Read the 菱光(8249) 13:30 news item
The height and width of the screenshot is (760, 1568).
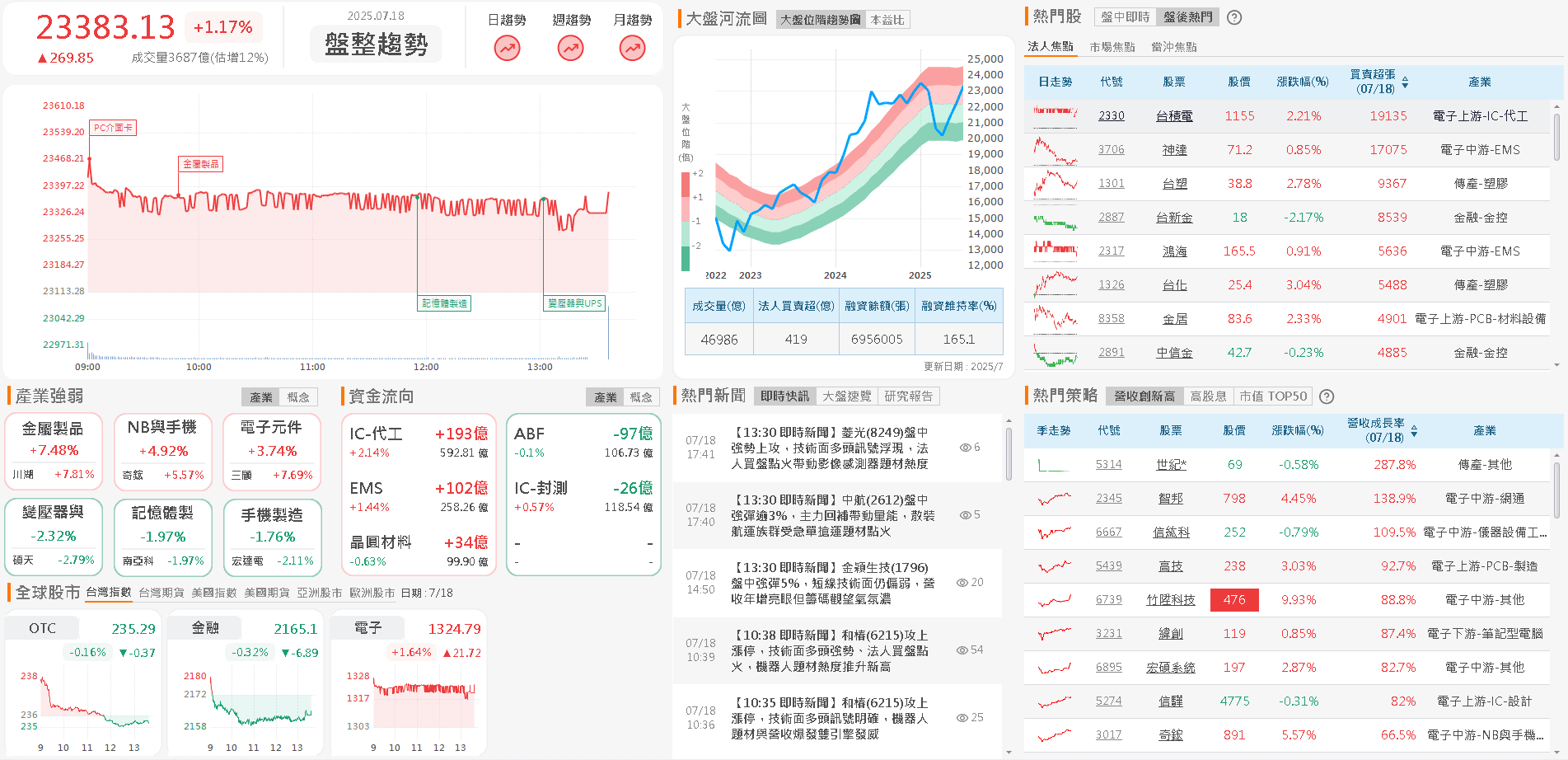[x=837, y=448]
